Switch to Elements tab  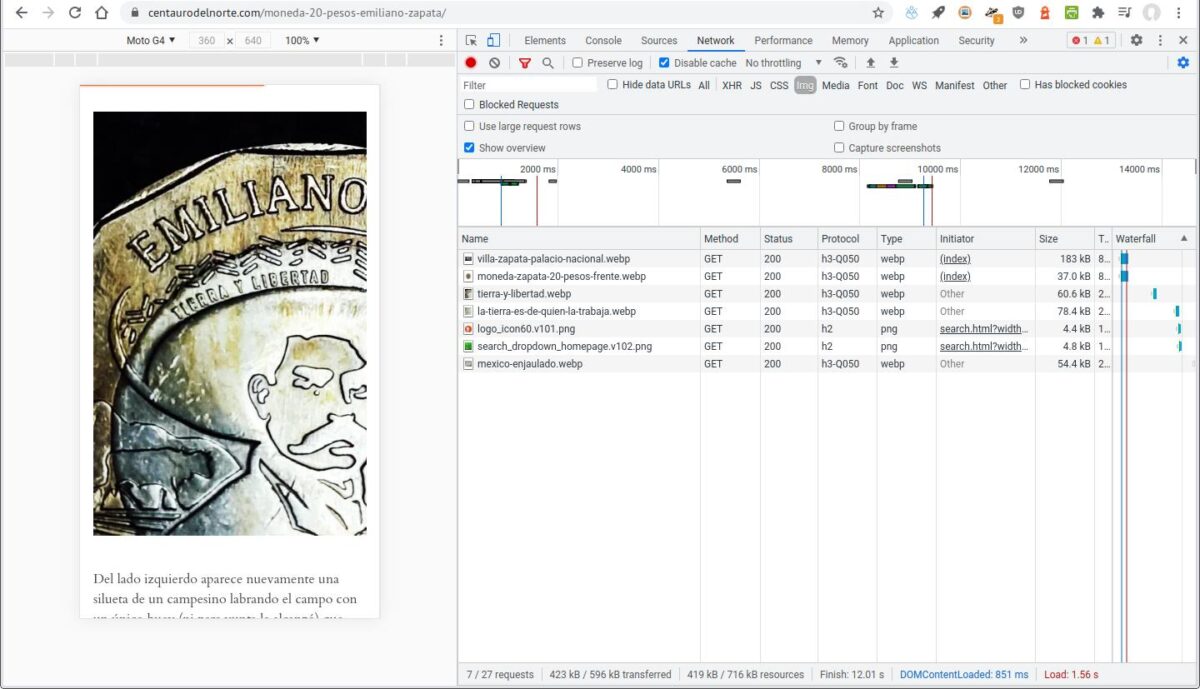coord(545,40)
